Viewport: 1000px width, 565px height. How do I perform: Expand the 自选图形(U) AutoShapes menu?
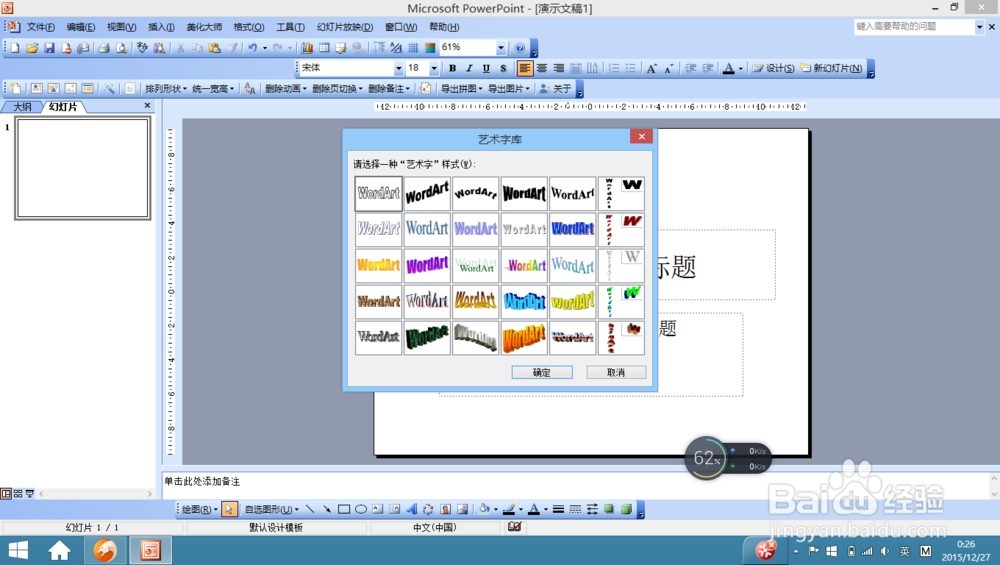(272, 509)
